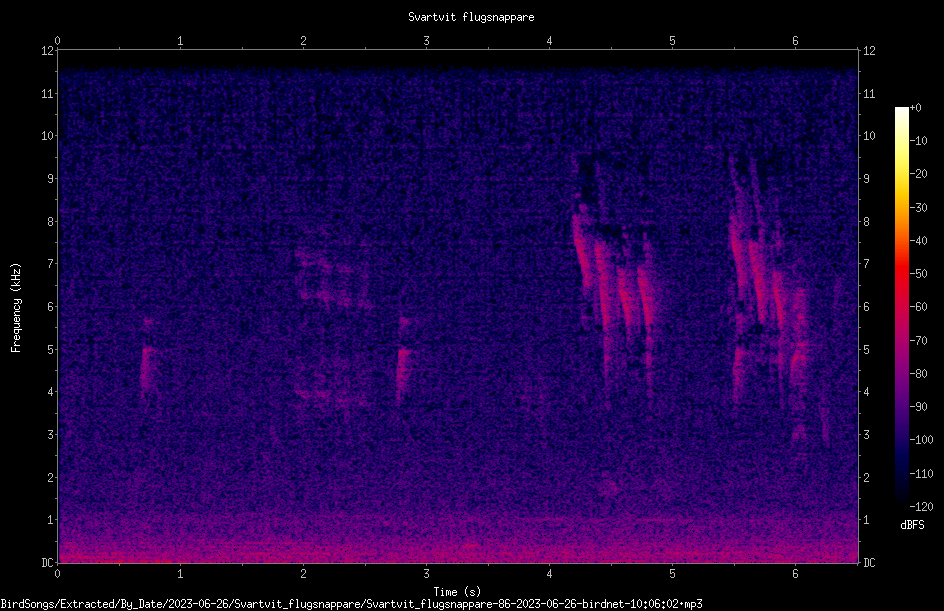Click the white top end of the color scale bar
Image resolution: width=944 pixels, height=611 pixels.
tap(901, 113)
